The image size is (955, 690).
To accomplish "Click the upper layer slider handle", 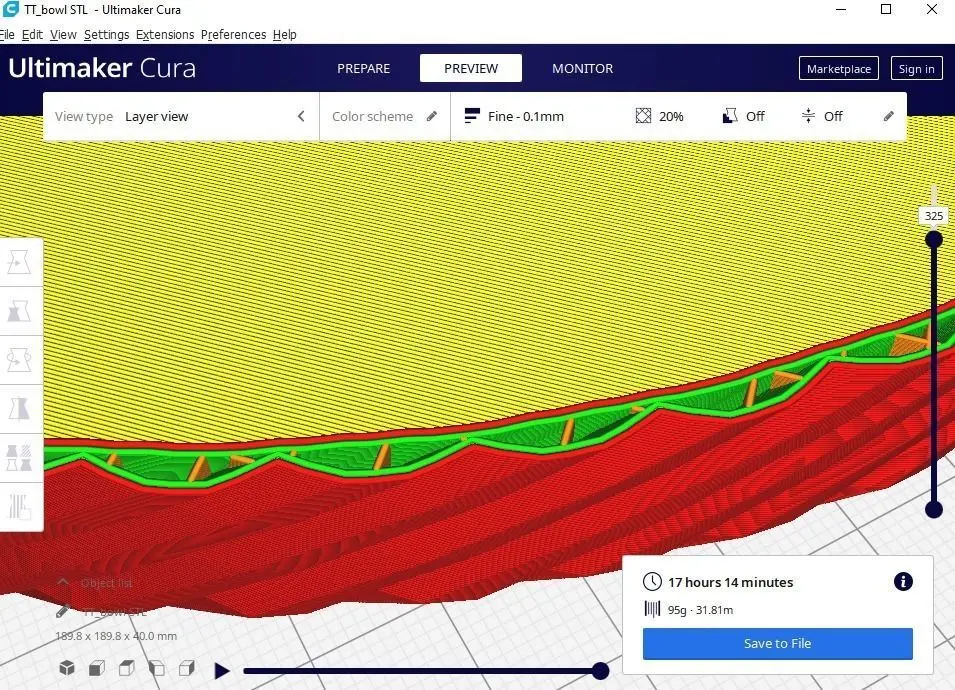I will tap(934, 239).
